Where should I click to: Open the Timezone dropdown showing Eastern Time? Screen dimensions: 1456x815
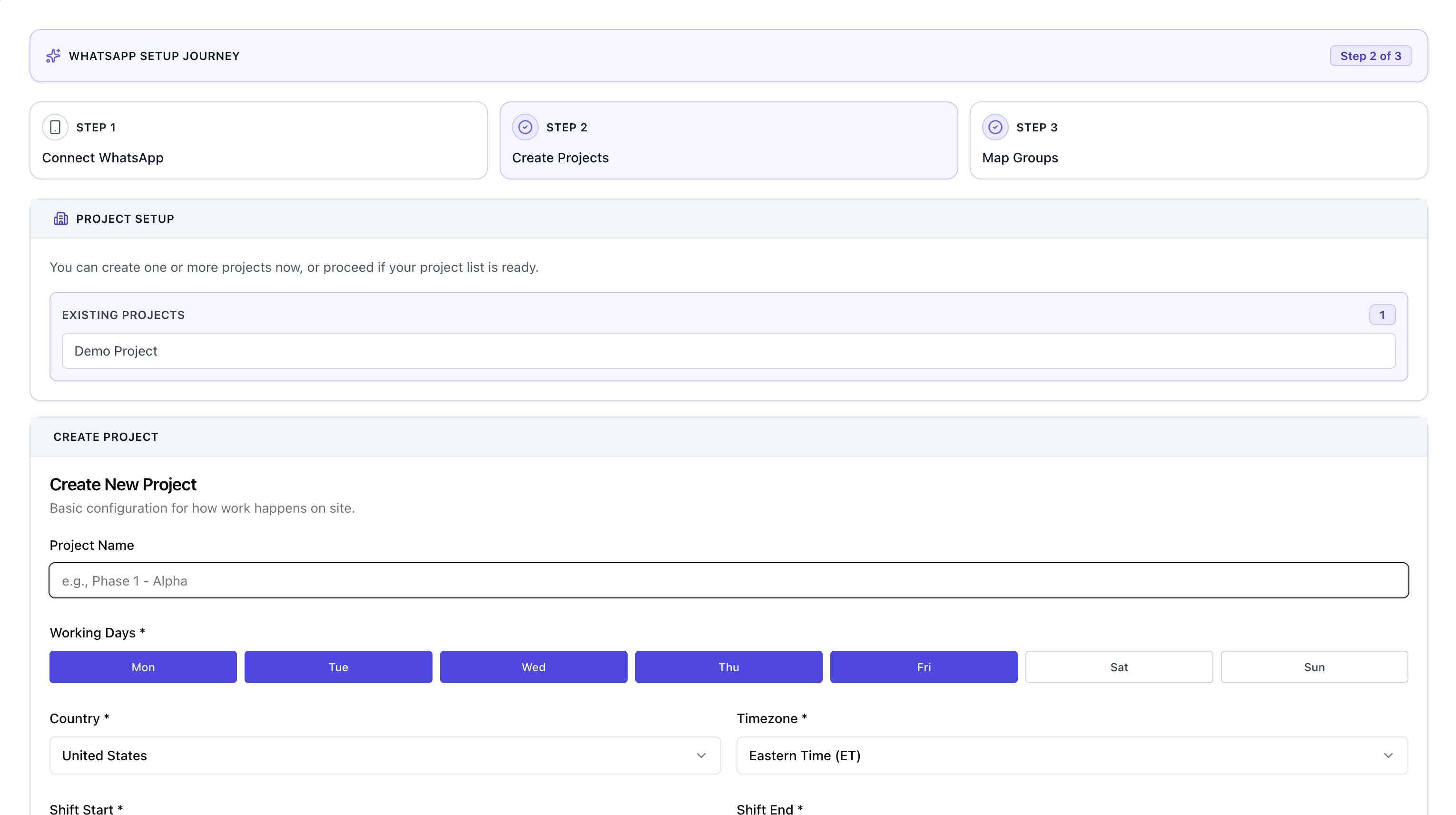tap(1072, 755)
